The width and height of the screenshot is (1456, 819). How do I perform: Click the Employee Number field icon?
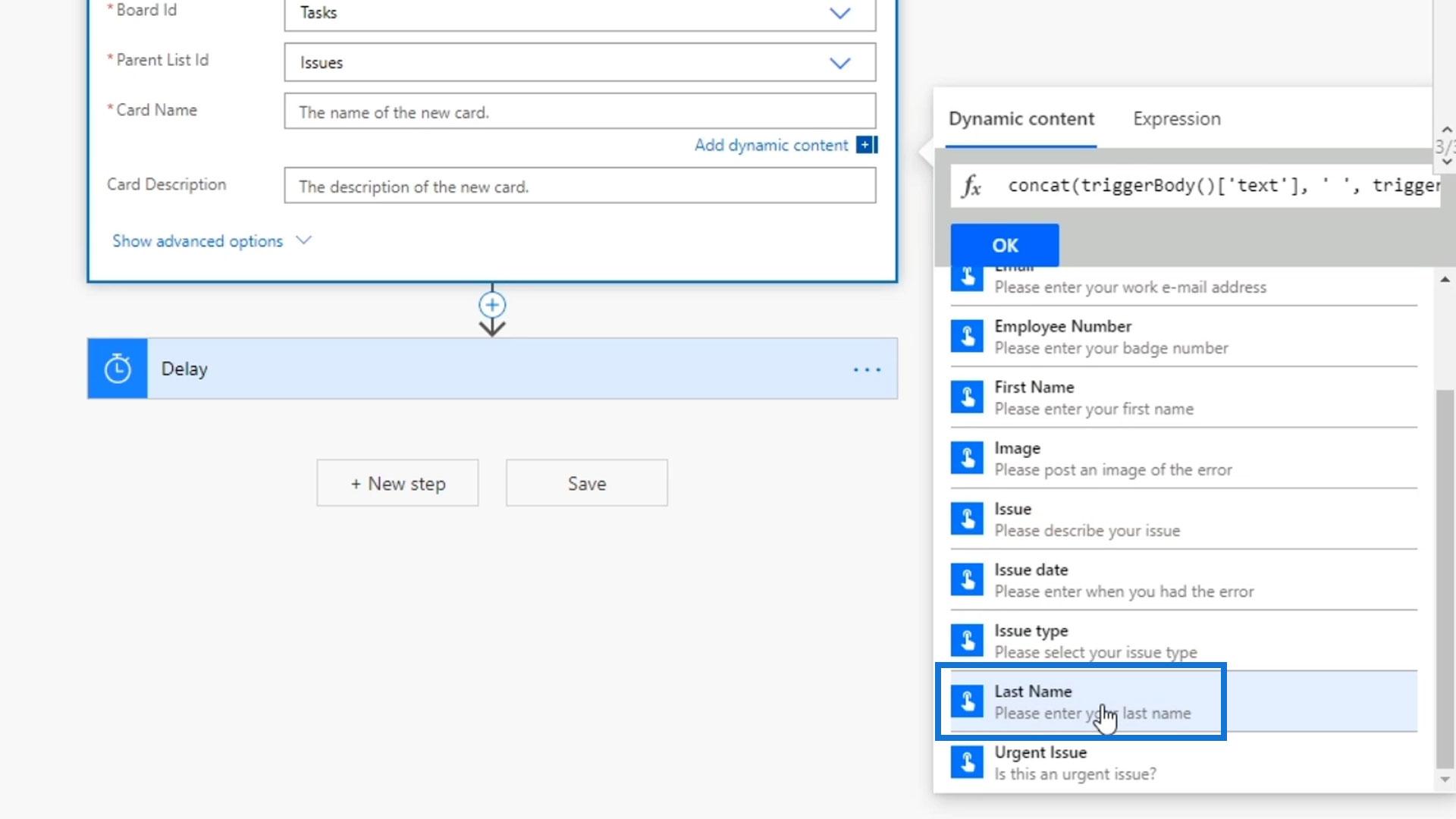(x=967, y=337)
